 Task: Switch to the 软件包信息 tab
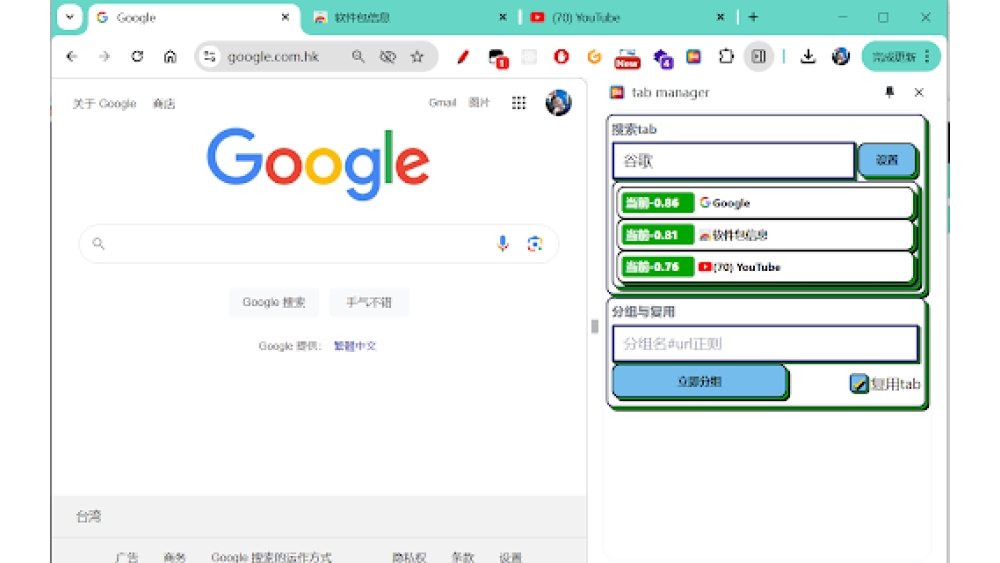[x=408, y=18]
